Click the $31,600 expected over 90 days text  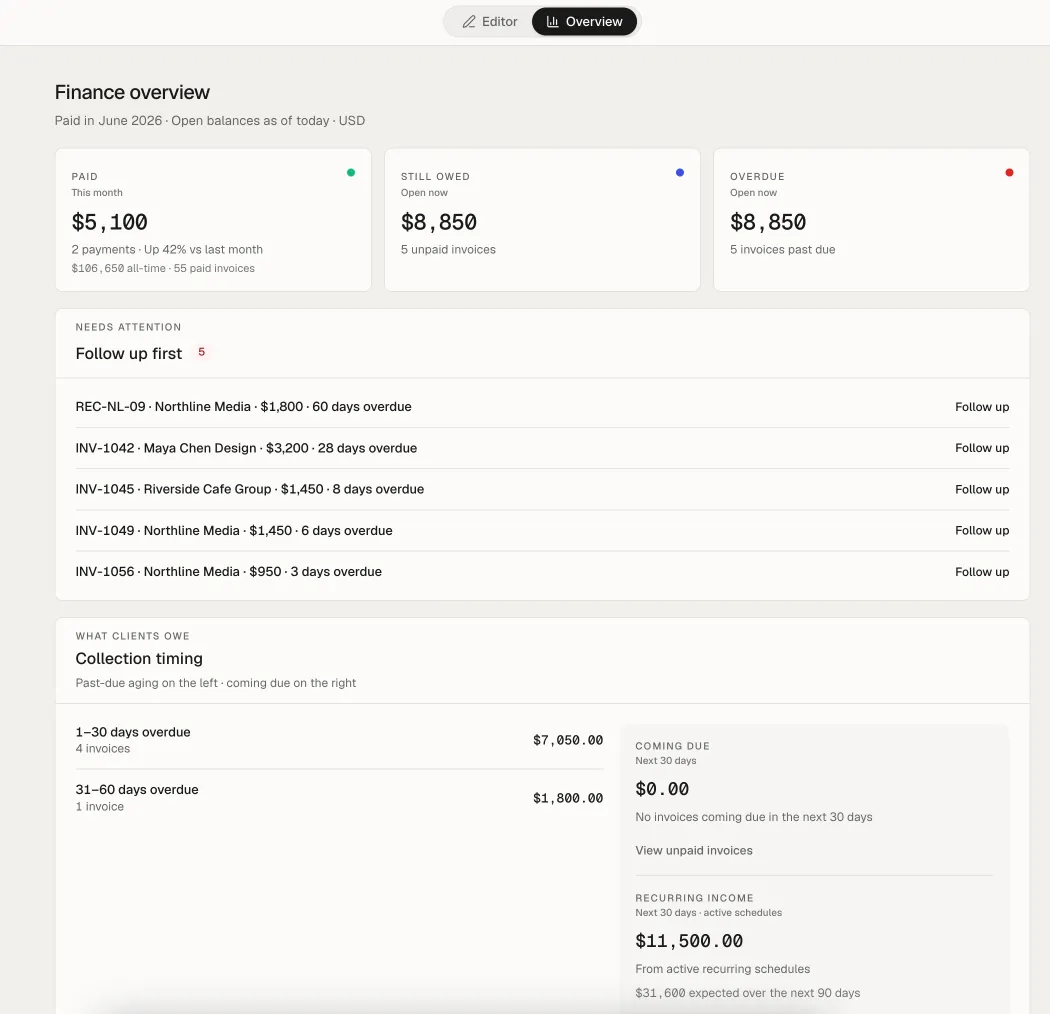pos(747,993)
